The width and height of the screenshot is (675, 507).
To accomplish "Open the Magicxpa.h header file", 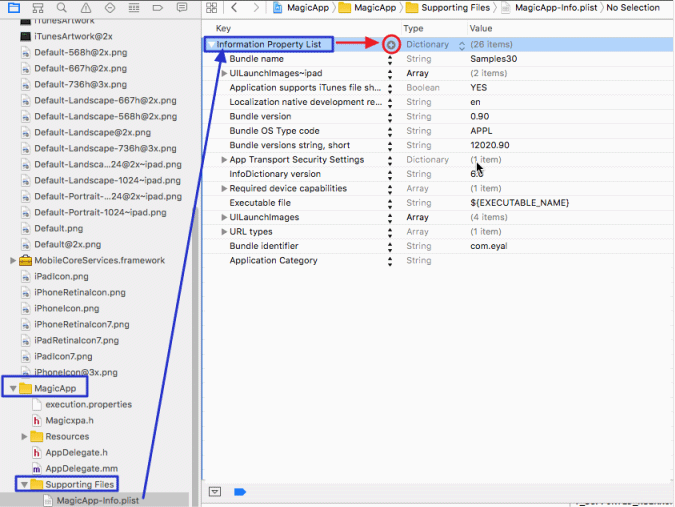I will pyautogui.click(x=69, y=421).
